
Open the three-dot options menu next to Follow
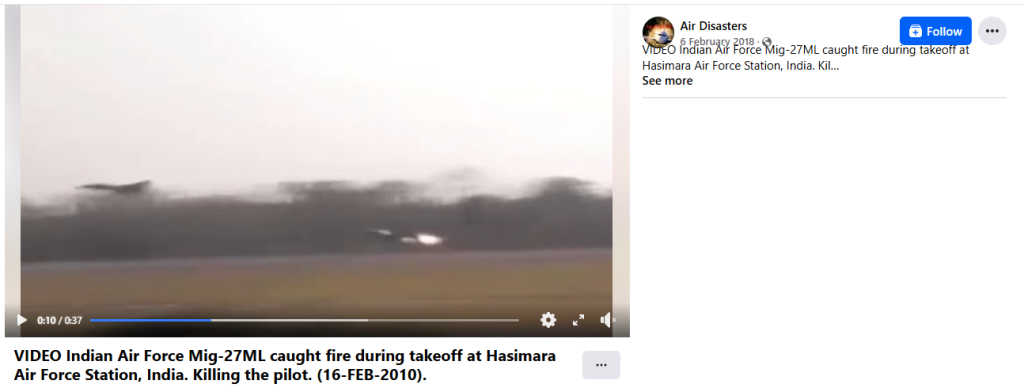[x=992, y=31]
